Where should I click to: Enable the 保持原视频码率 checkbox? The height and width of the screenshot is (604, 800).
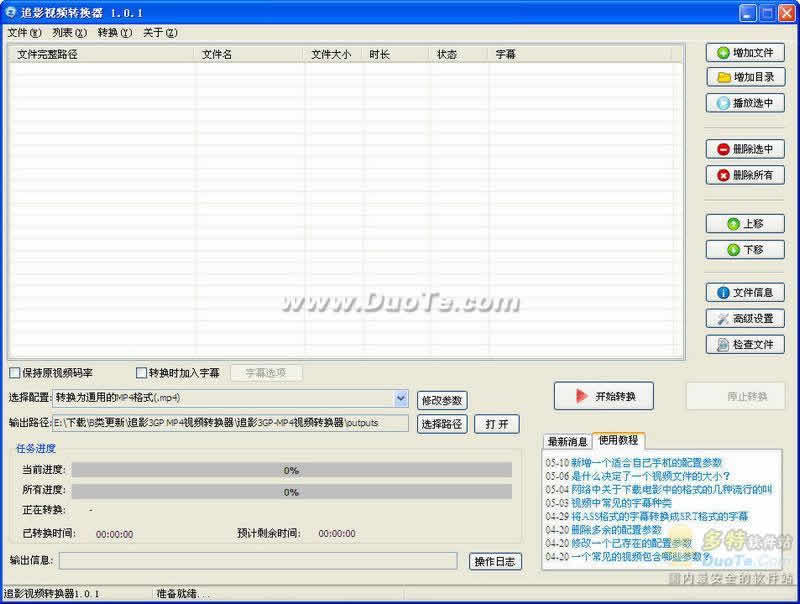pos(15,373)
